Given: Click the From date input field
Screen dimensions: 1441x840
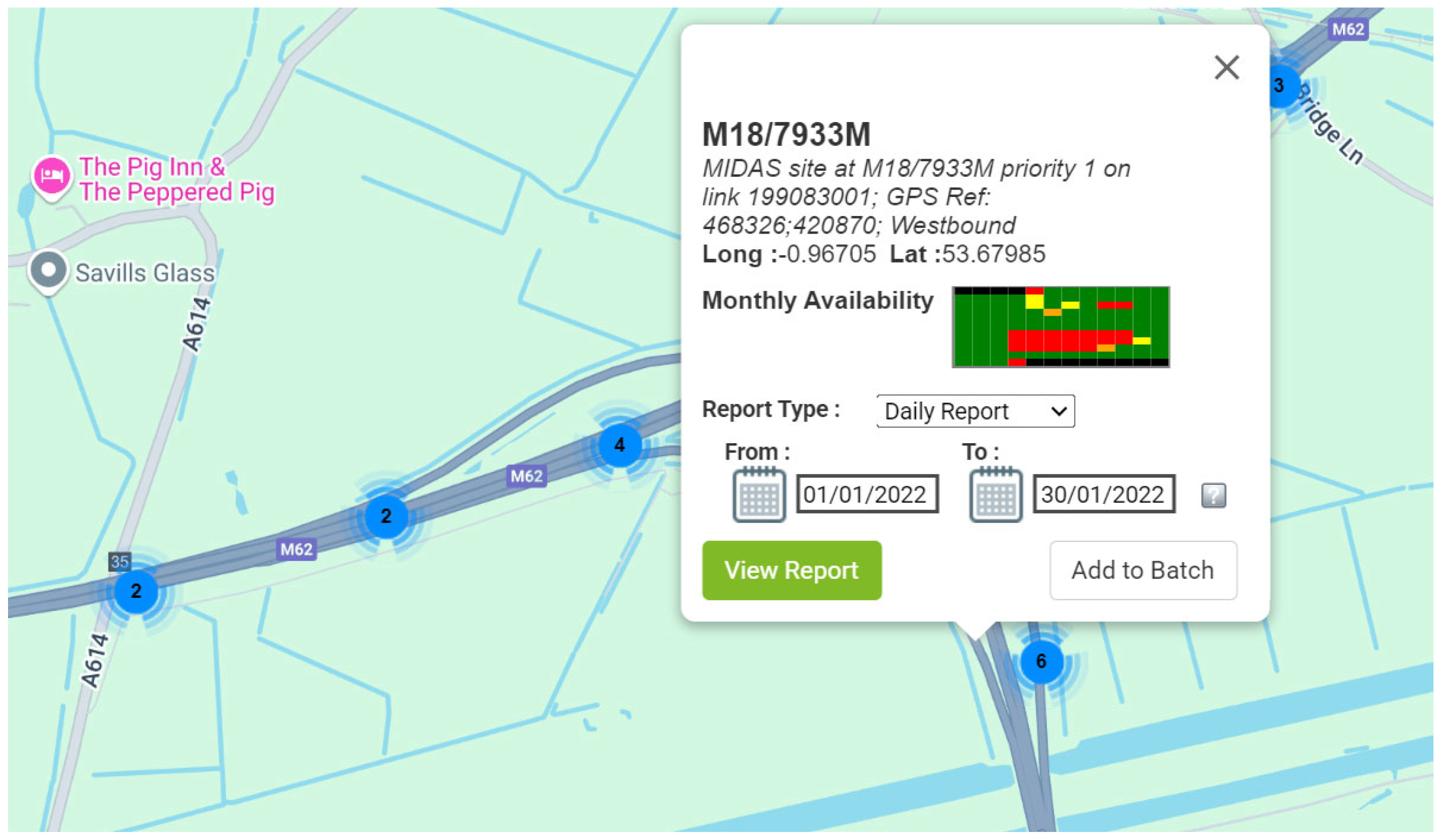Looking at the screenshot, I should (x=867, y=494).
